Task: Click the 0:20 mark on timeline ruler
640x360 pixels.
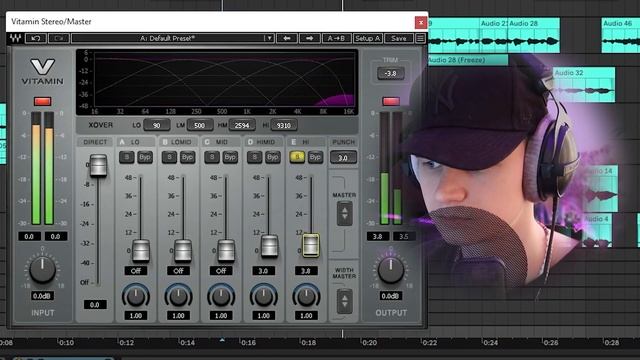Action: [x=369, y=343]
